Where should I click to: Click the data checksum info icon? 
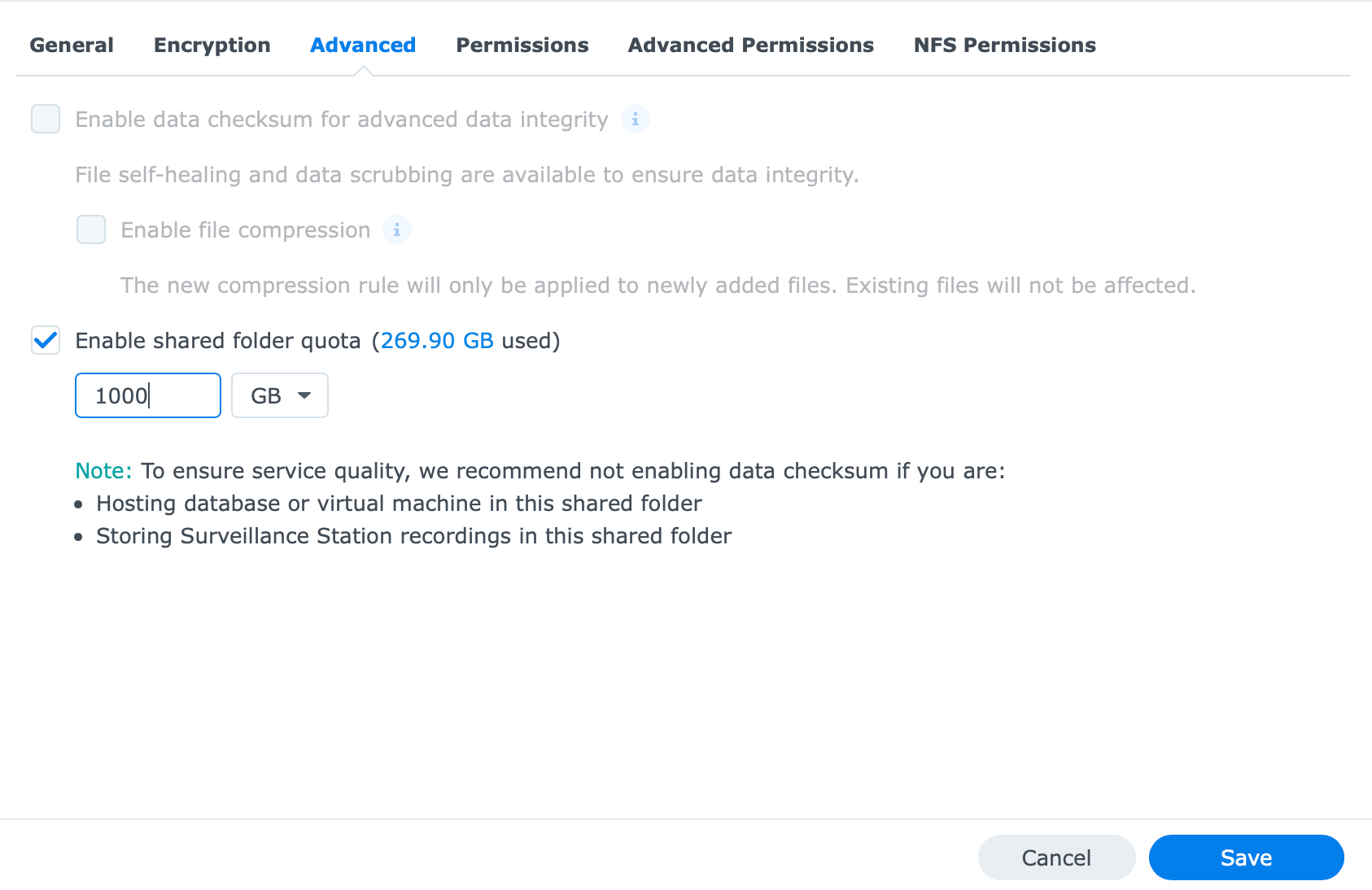pyautogui.click(x=635, y=120)
